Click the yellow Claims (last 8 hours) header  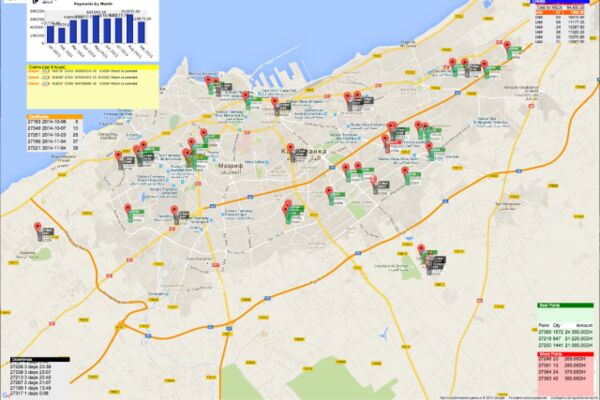pyautogui.click(x=93, y=67)
